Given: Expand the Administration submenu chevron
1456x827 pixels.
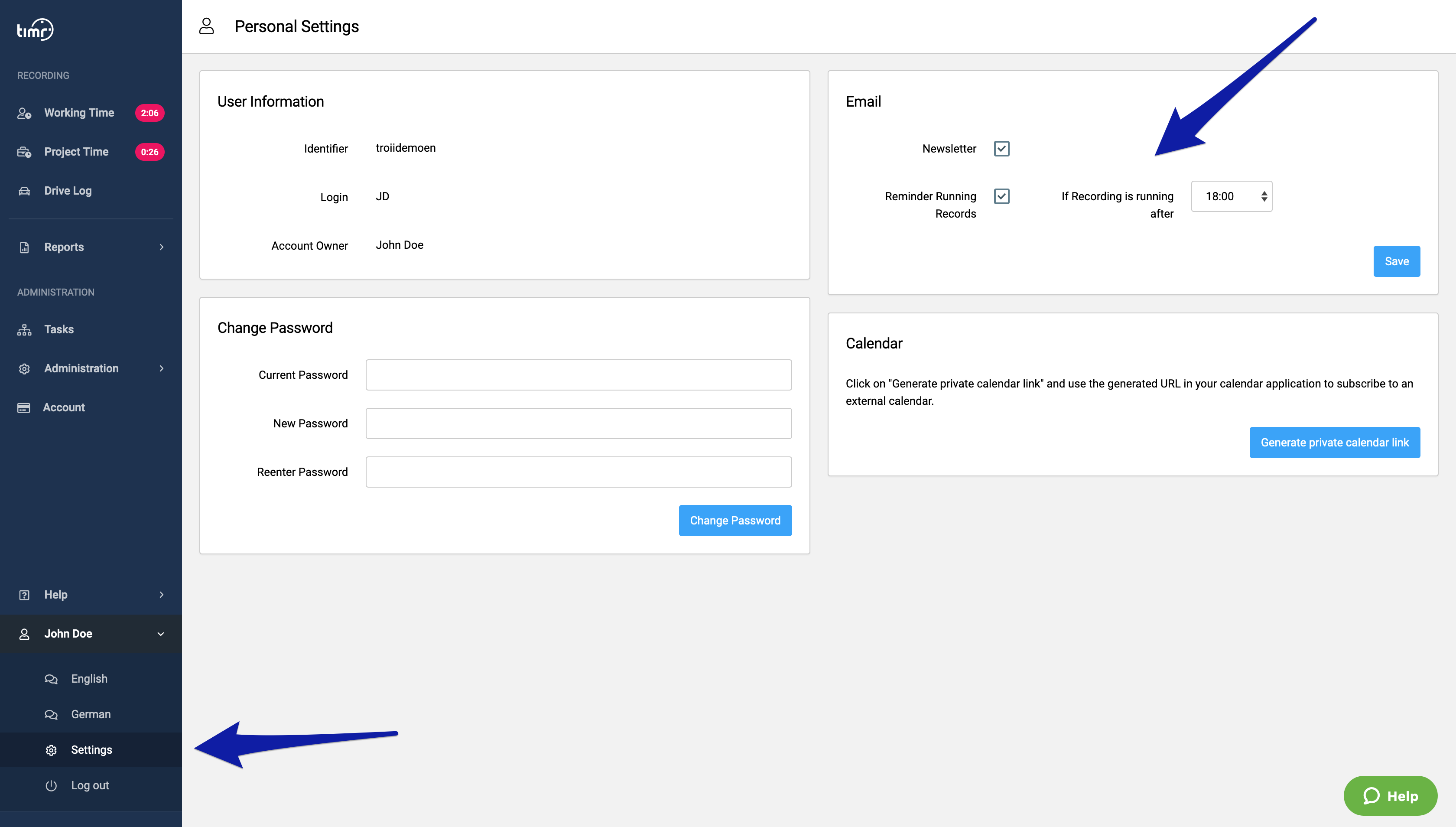Looking at the screenshot, I should [161, 368].
